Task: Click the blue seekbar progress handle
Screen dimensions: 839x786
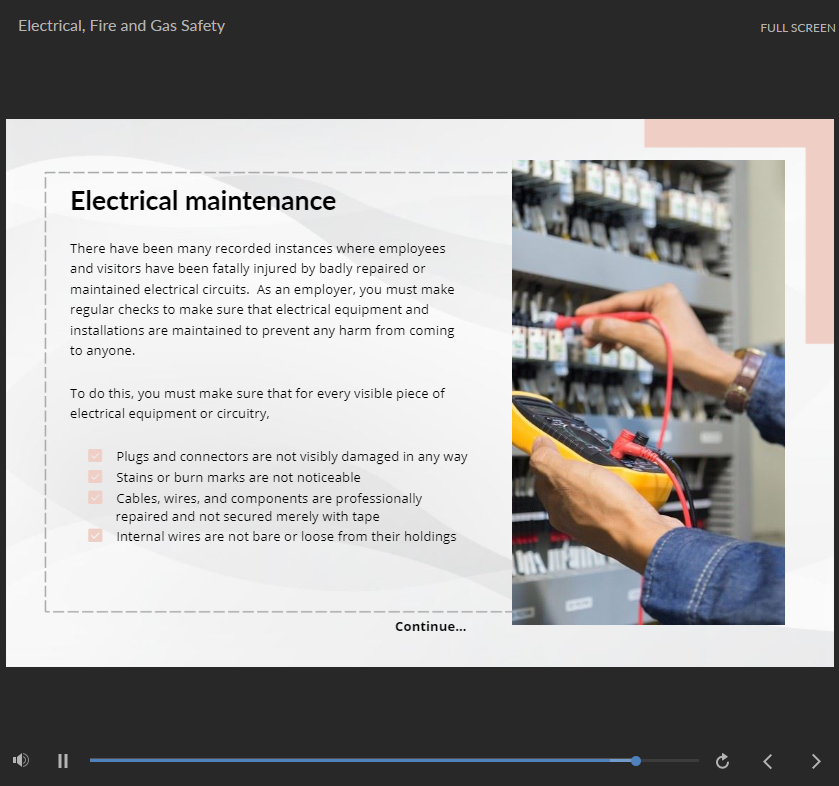Action: (x=636, y=761)
